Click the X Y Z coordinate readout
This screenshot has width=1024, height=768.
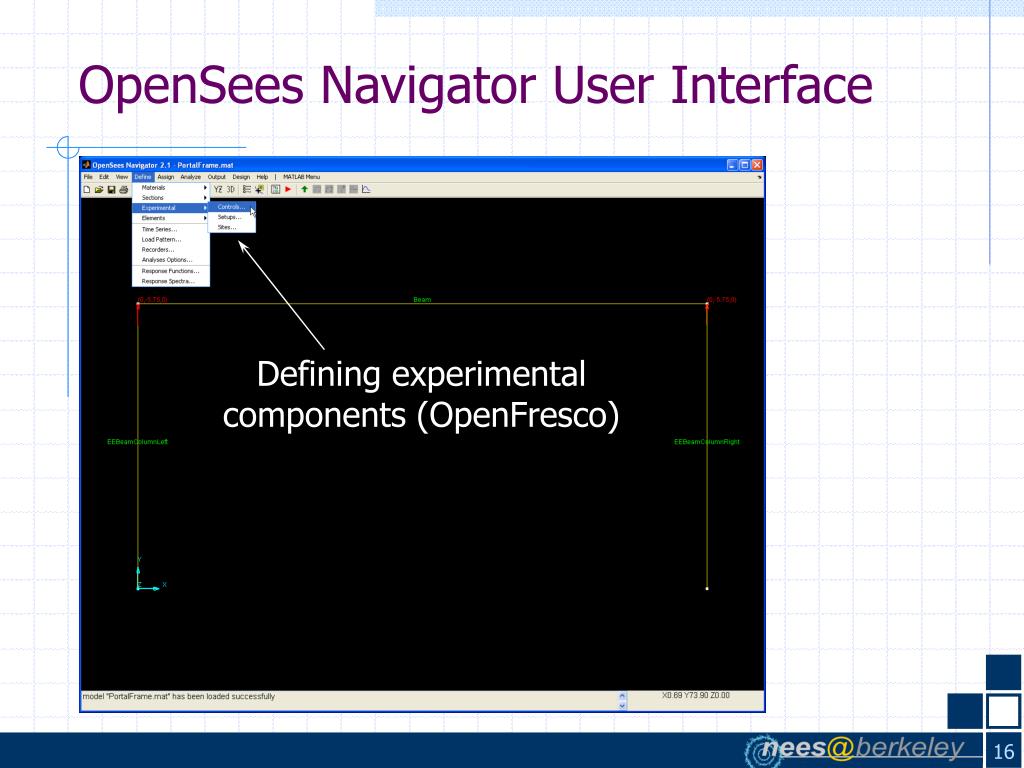pos(696,696)
